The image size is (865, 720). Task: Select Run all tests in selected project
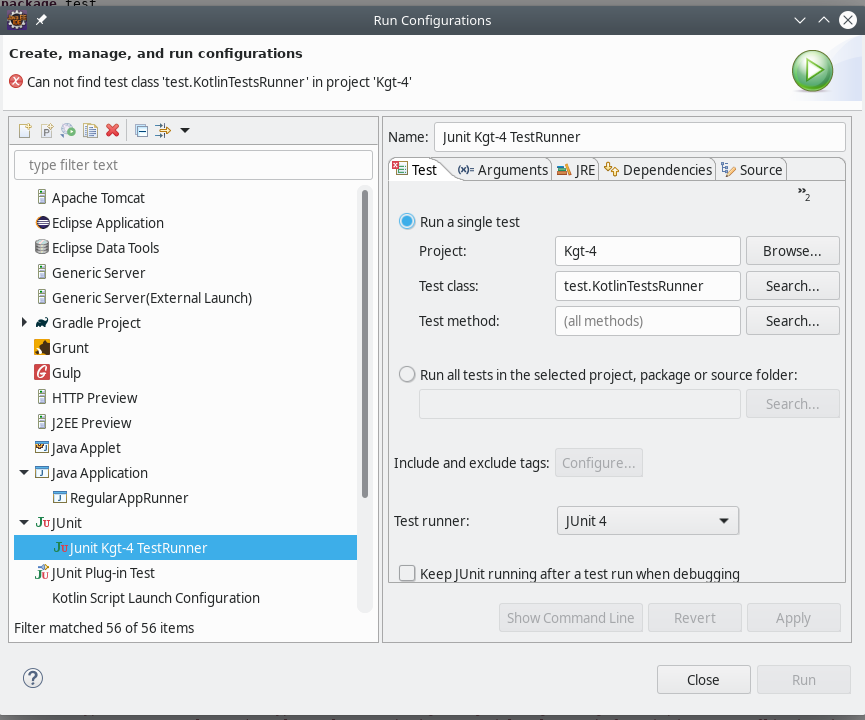coord(407,375)
